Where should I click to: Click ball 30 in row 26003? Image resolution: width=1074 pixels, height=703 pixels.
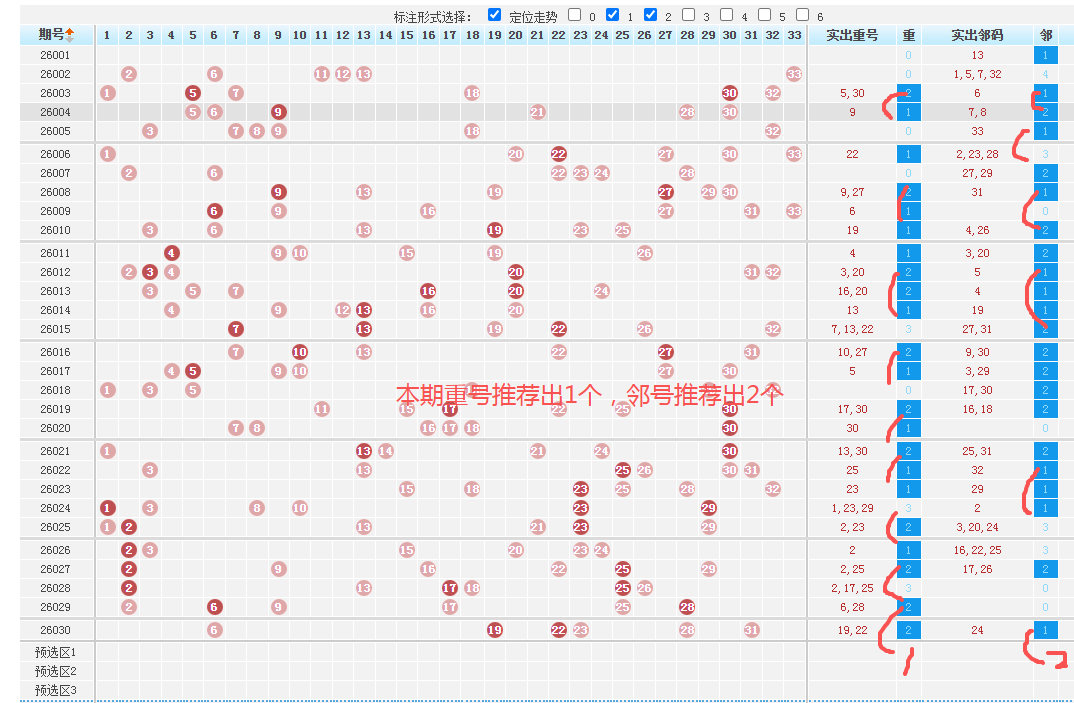coord(730,93)
